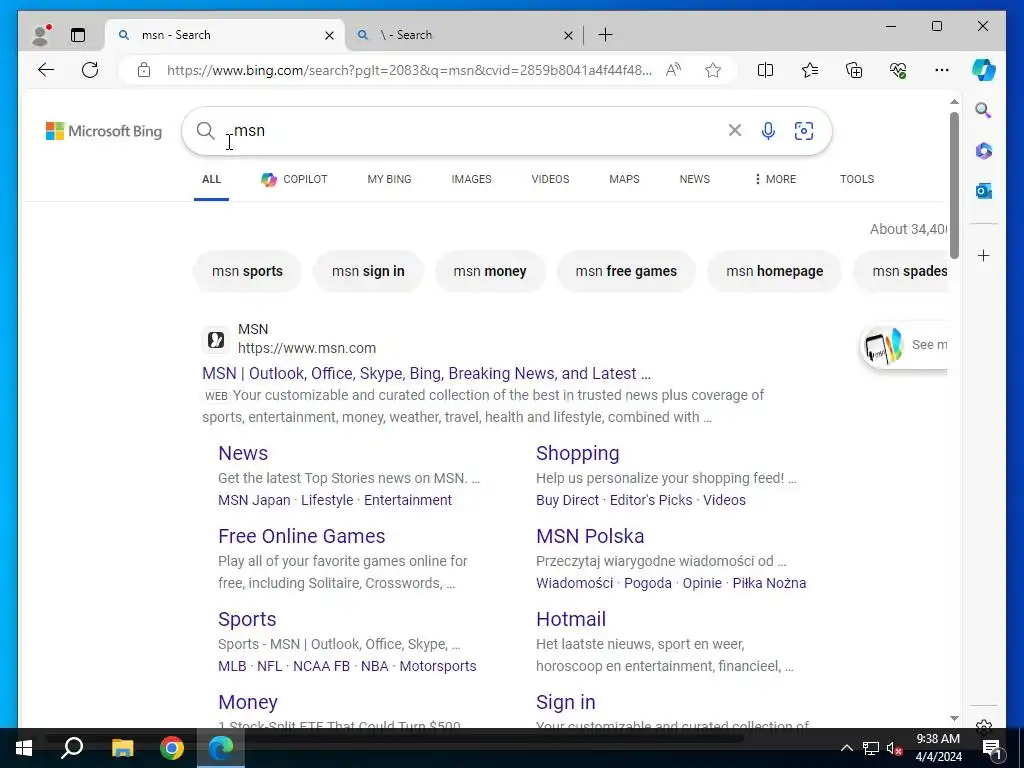Click the magnifier icon in search box
This screenshot has width=1024, height=768.
(x=206, y=131)
